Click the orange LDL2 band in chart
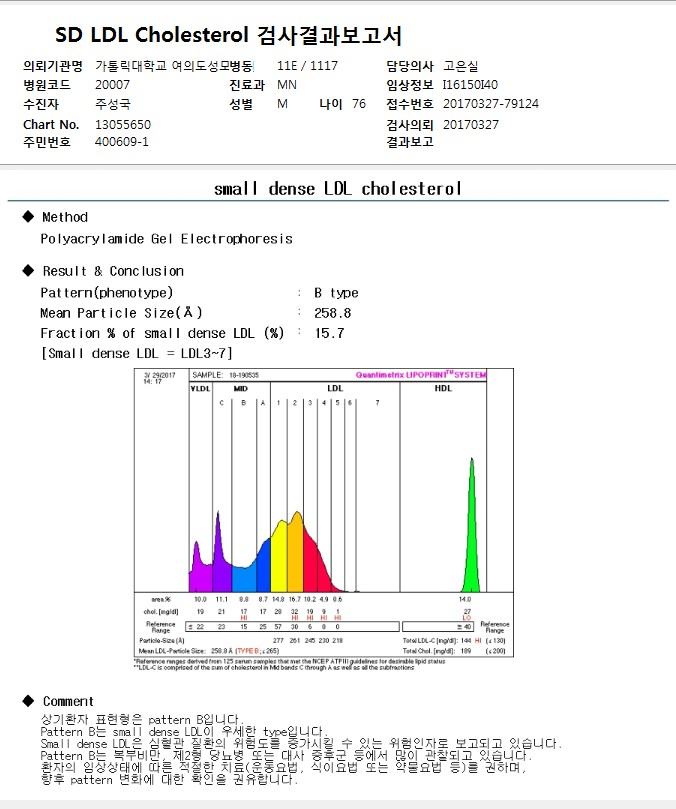The image size is (676, 809). pos(296,555)
